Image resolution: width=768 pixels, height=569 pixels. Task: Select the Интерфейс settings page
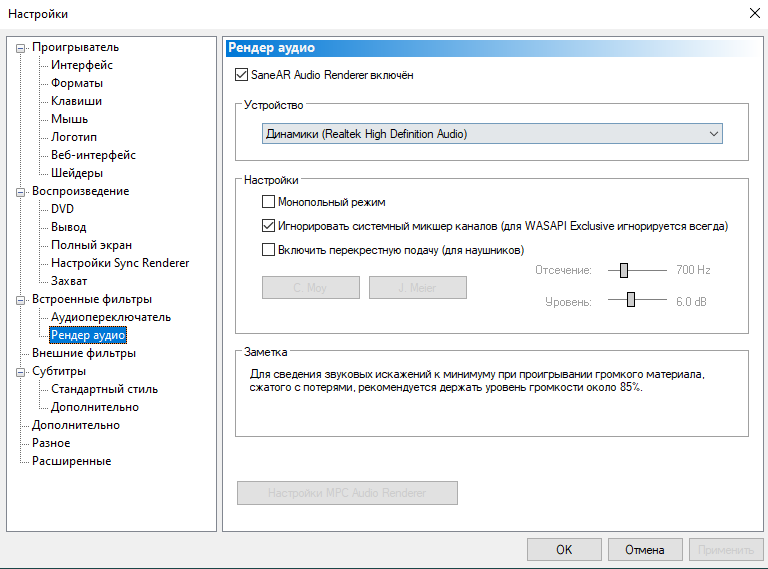(x=82, y=65)
